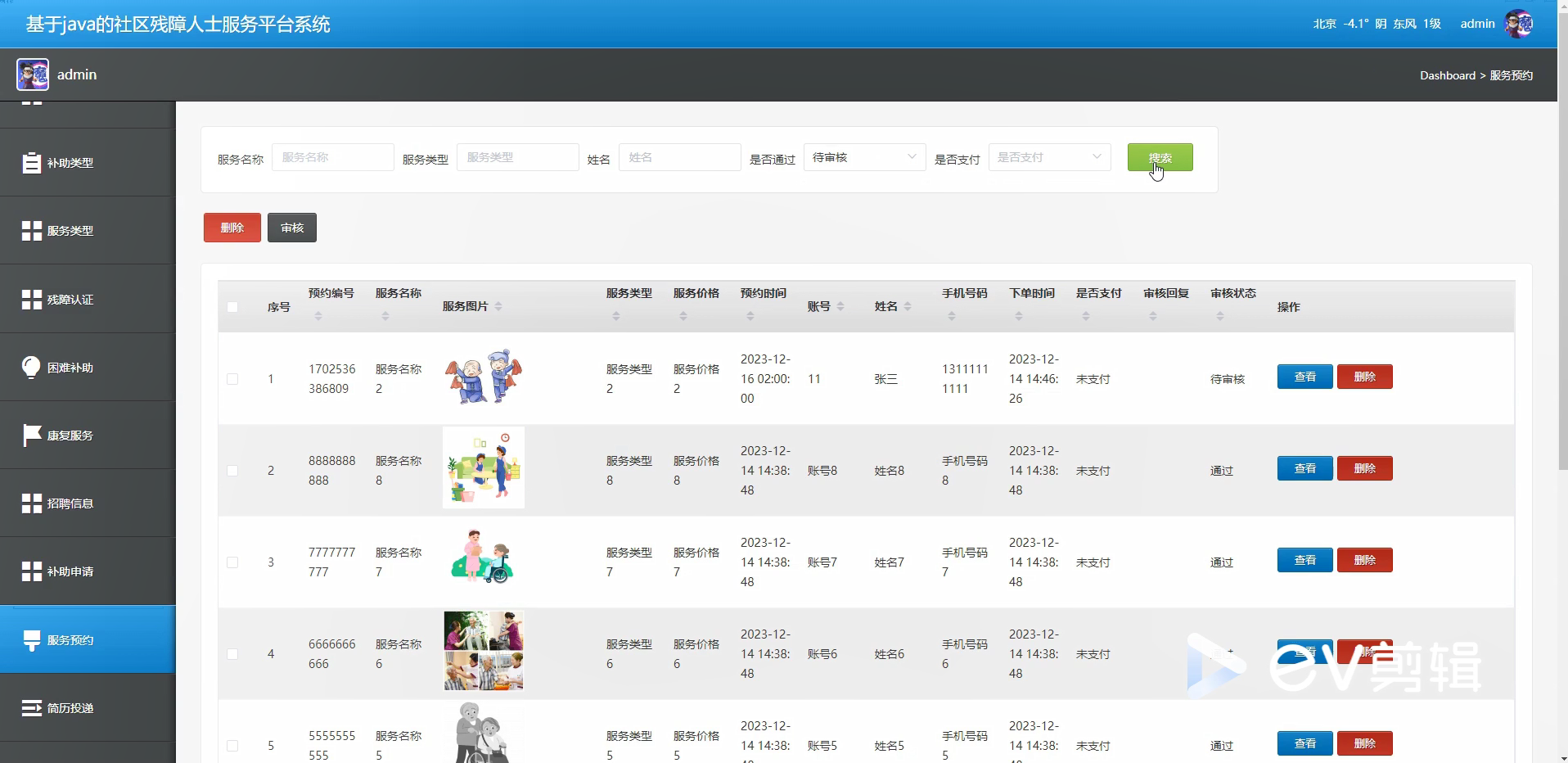1568x763 pixels.
Task: Click the 服务类型 grid icon in sidebar
Action: [32, 230]
